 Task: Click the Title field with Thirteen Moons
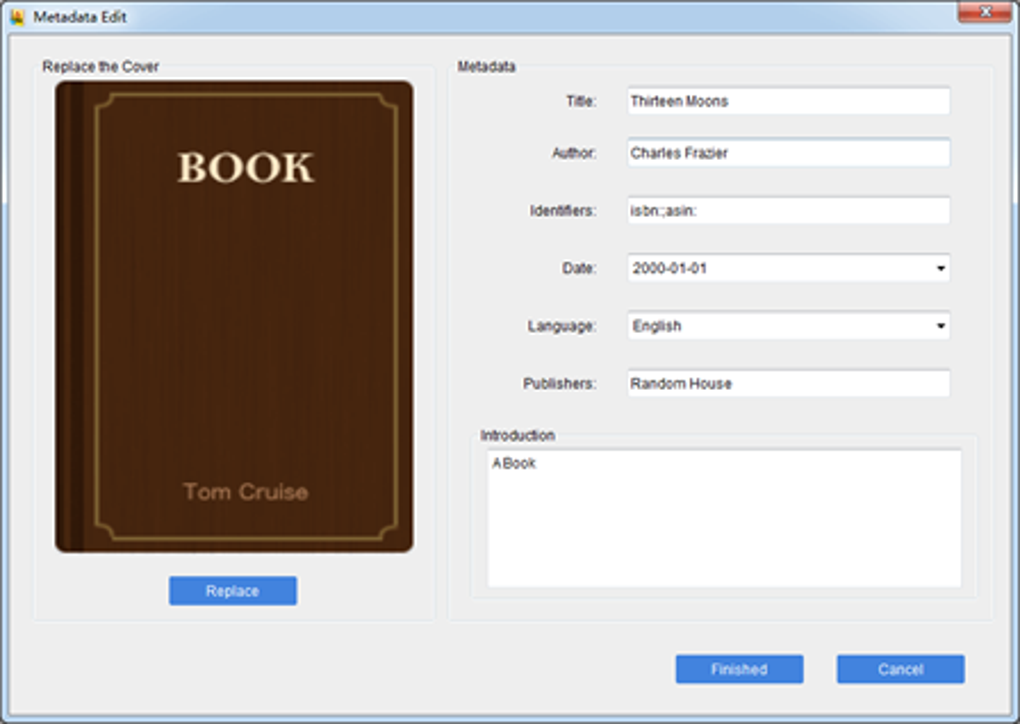[x=788, y=101]
